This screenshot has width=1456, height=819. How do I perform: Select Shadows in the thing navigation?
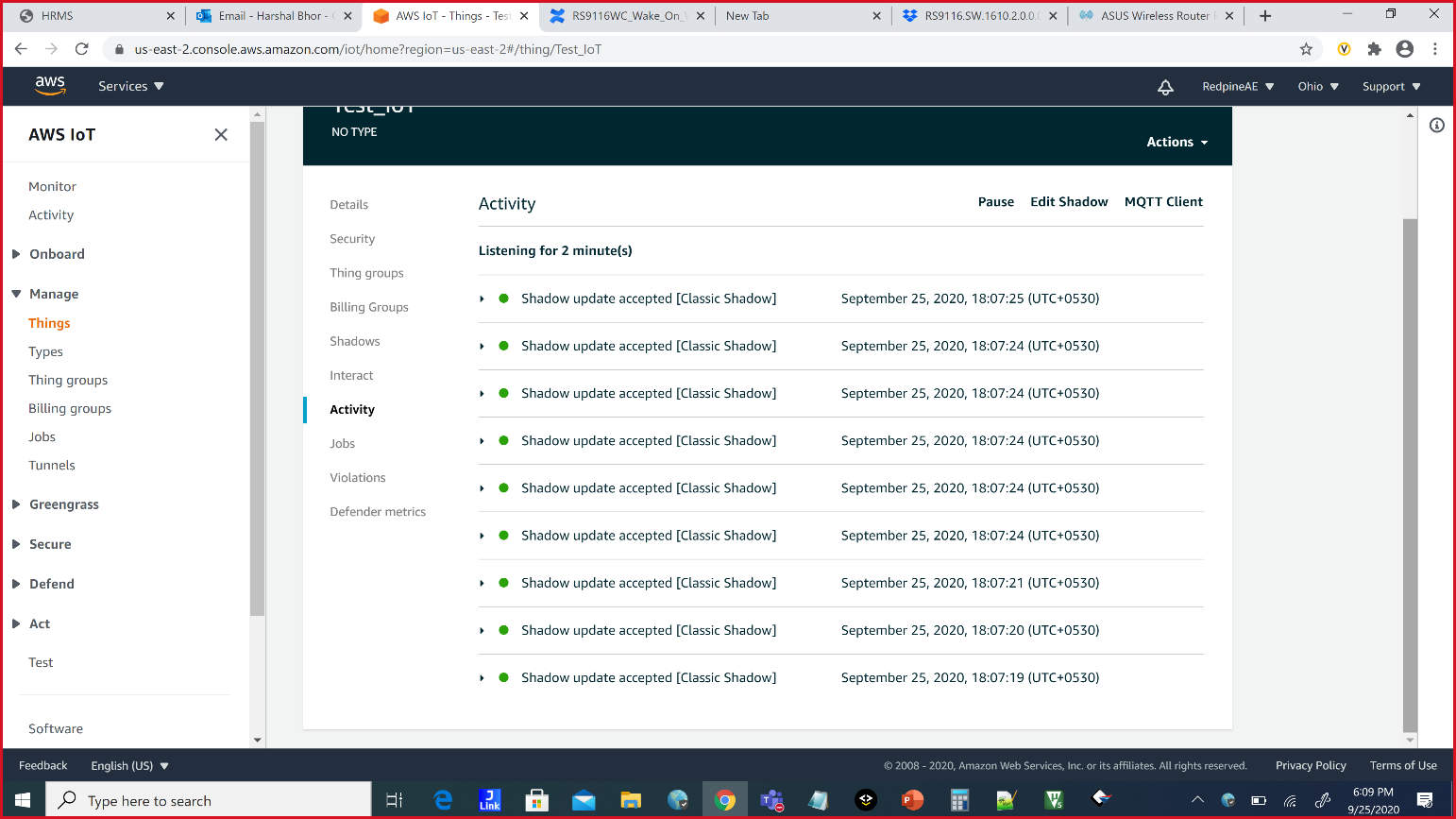pos(354,341)
